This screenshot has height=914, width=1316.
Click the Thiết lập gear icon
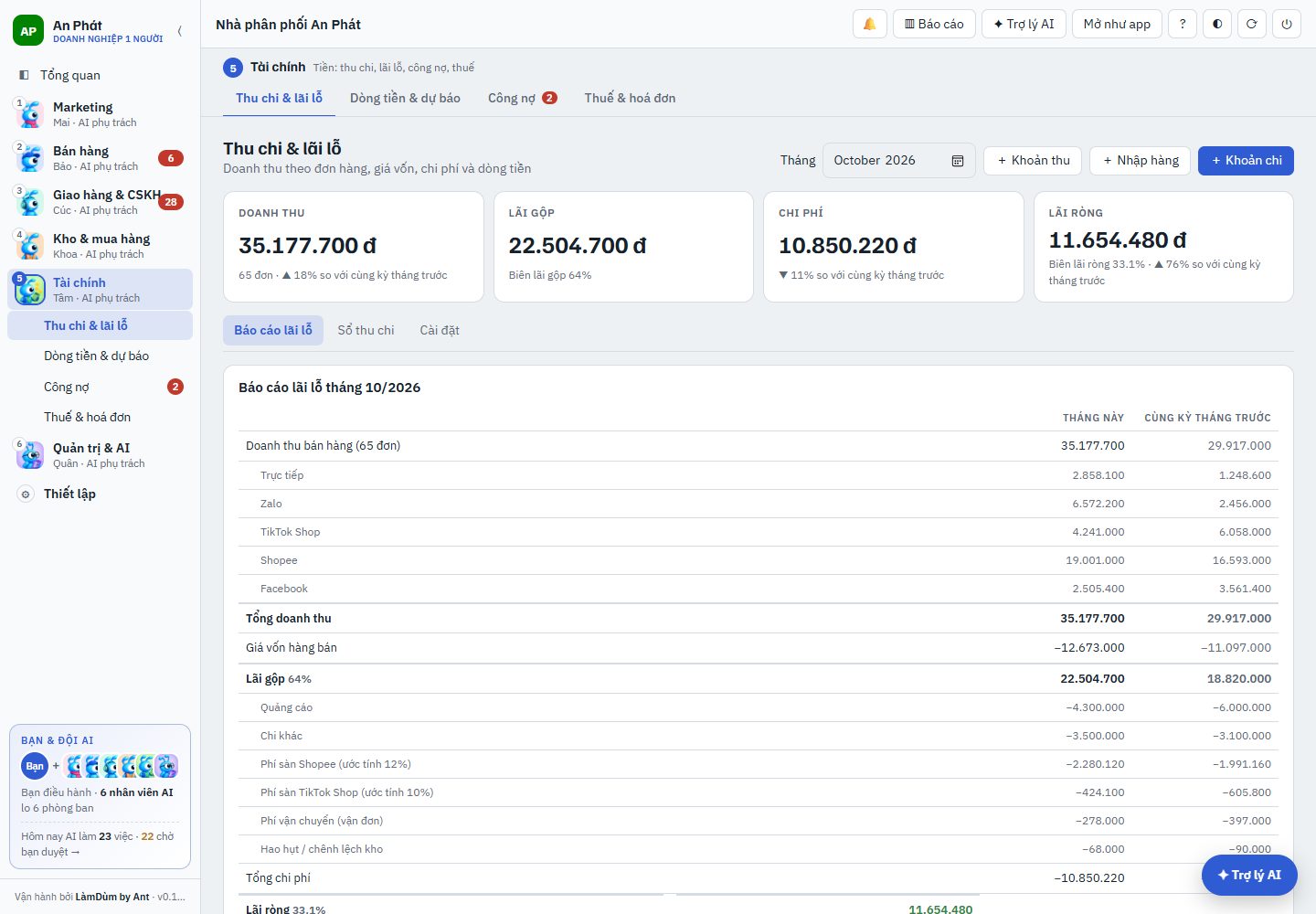click(26, 494)
